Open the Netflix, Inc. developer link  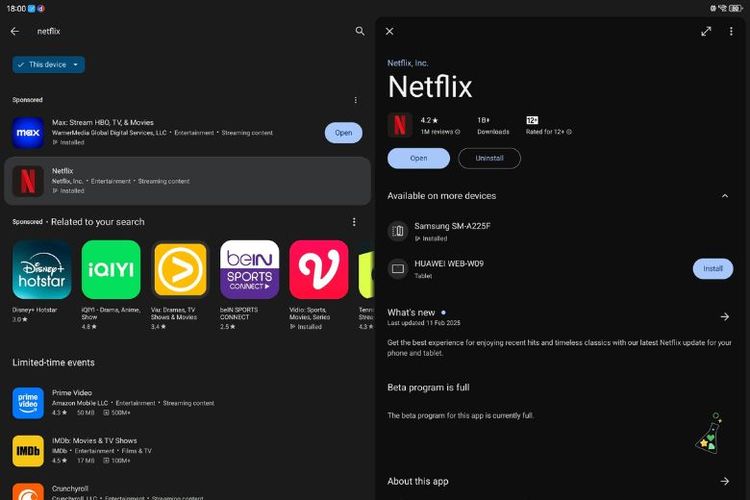(408, 63)
